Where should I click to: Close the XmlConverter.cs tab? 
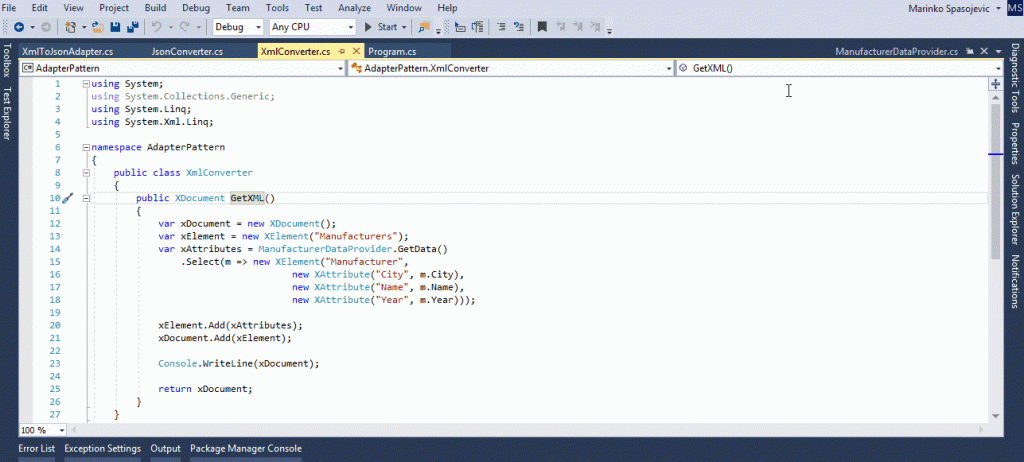tap(356, 50)
